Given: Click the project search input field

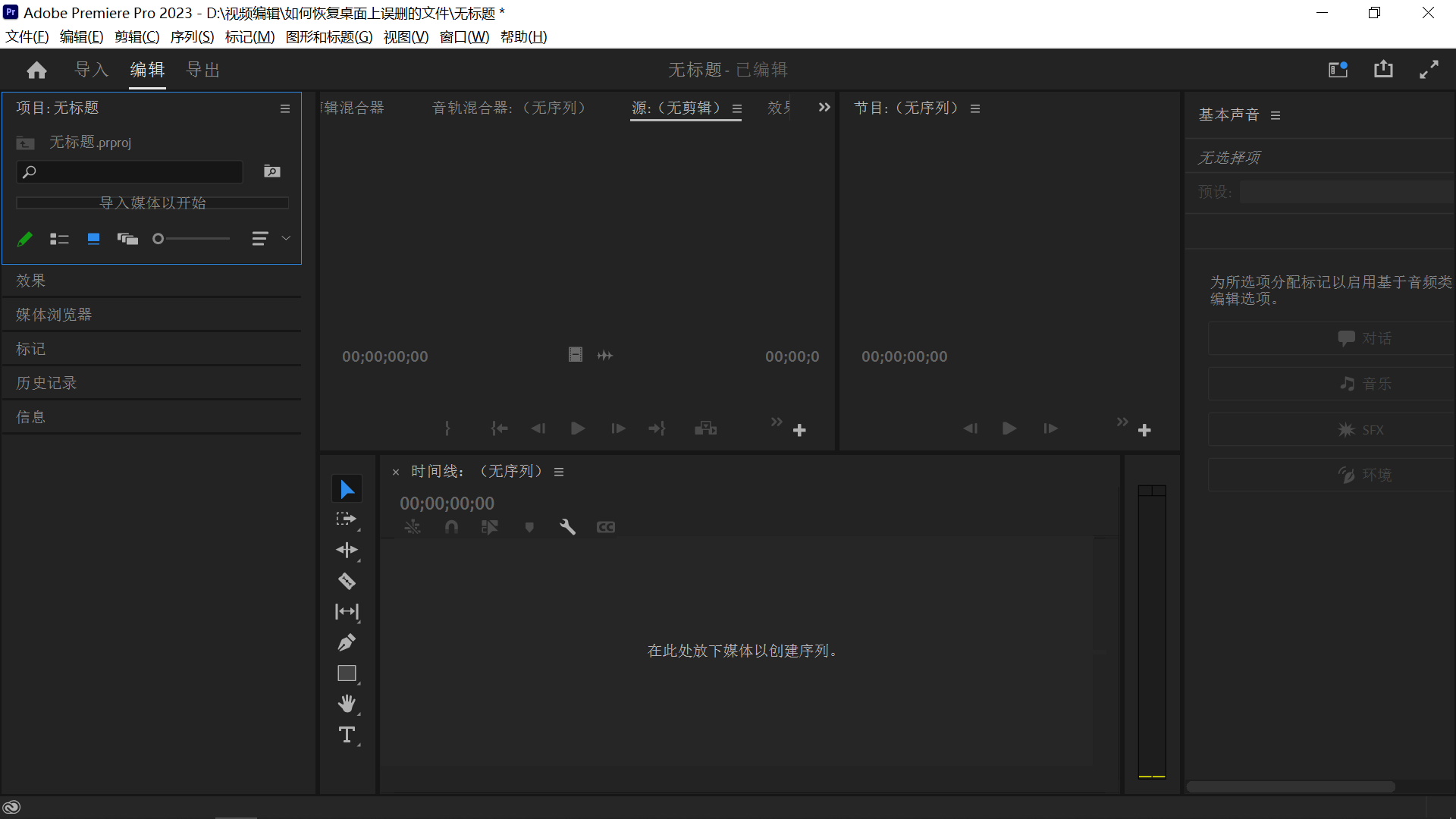Looking at the screenshot, I should (130, 172).
